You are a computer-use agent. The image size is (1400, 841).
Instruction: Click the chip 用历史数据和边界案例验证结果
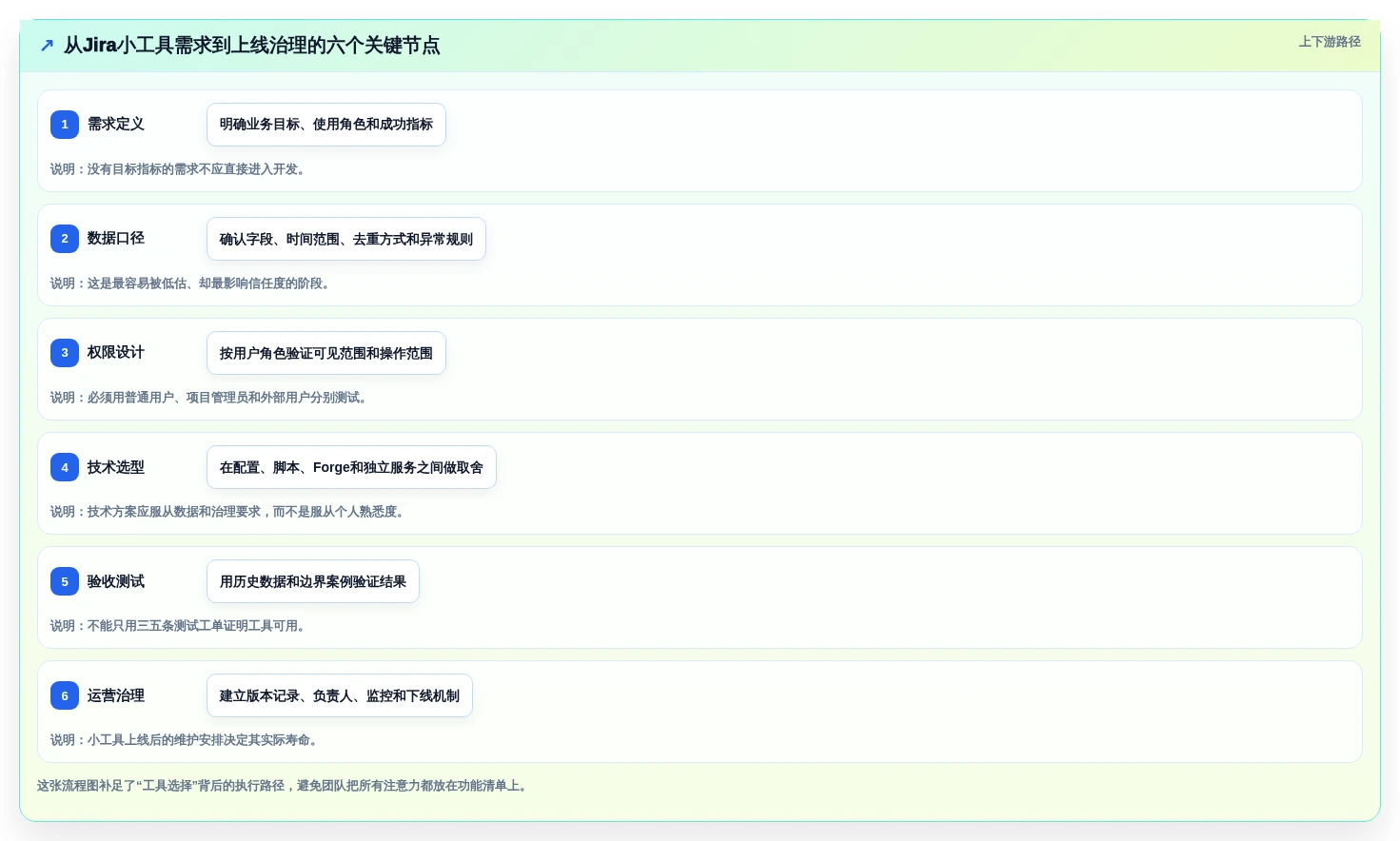click(x=313, y=581)
